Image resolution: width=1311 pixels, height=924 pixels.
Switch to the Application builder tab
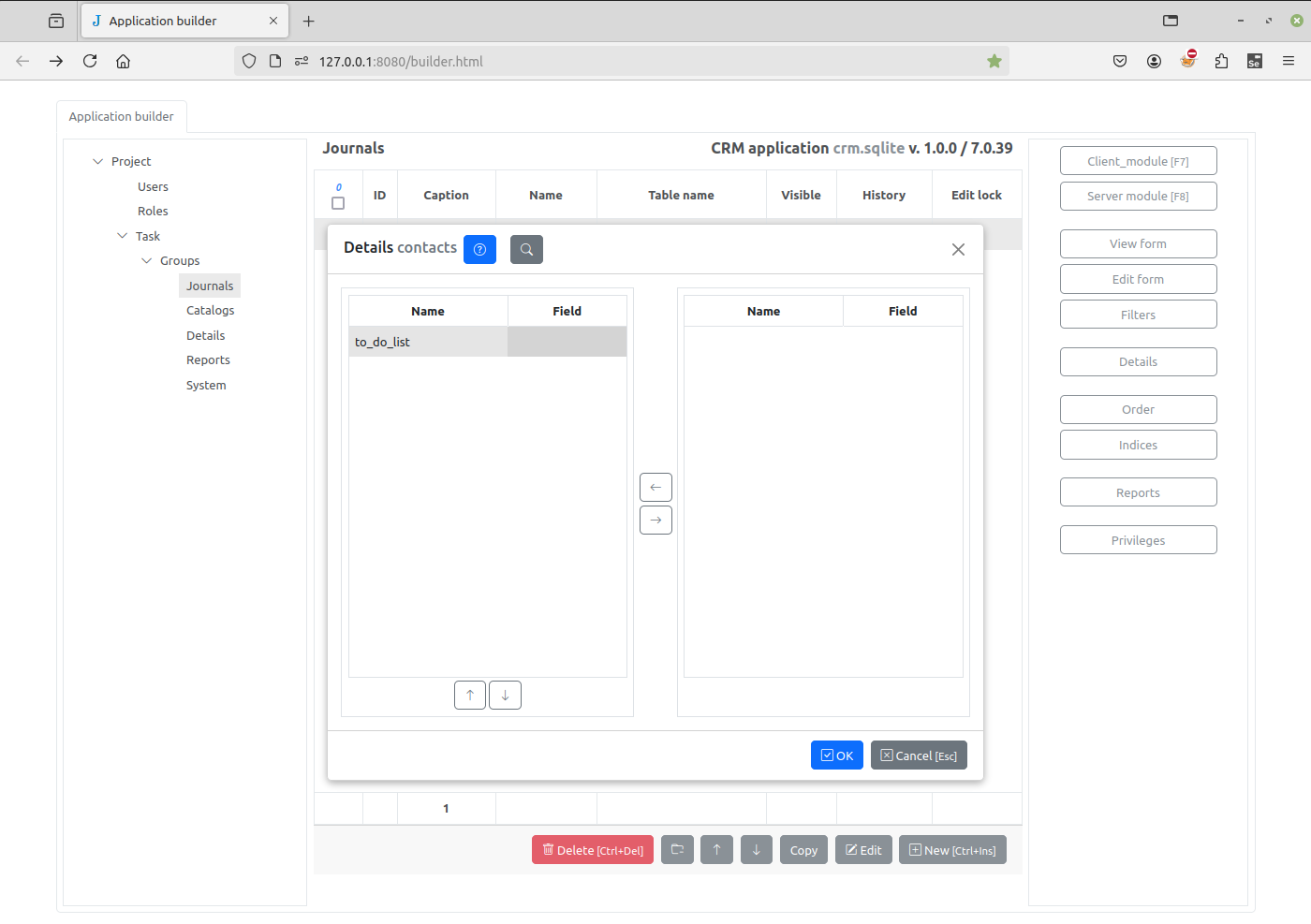(x=122, y=117)
